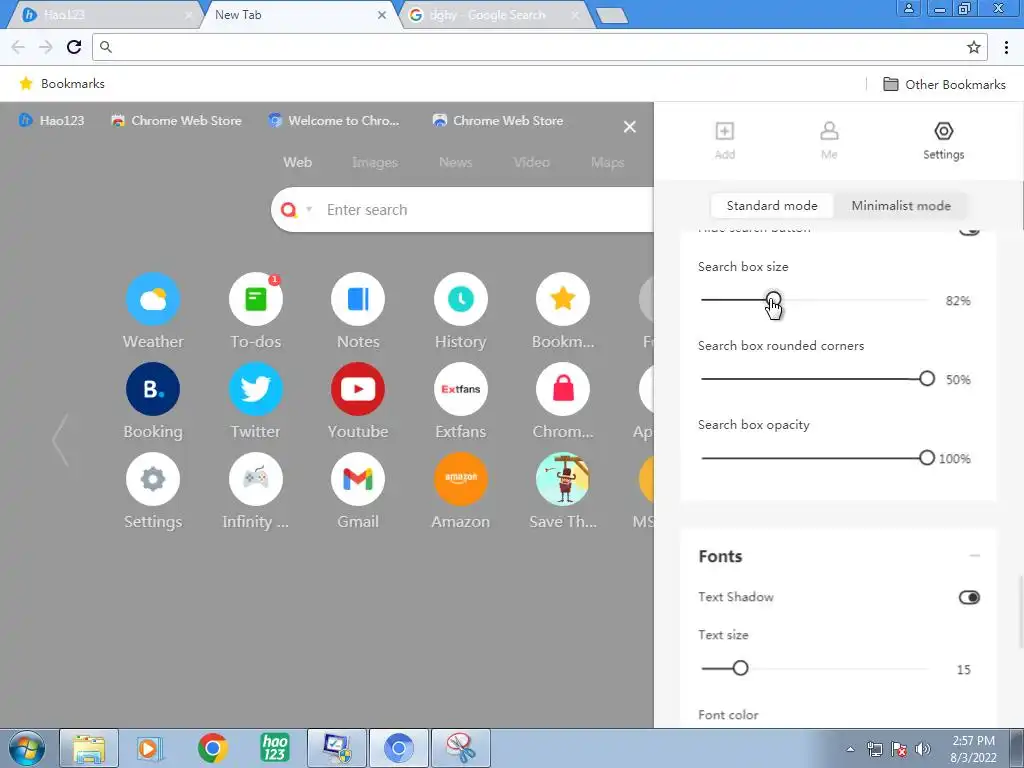1024x768 pixels.
Task: Open the Extfans shortcut icon
Action: (460, 389)
